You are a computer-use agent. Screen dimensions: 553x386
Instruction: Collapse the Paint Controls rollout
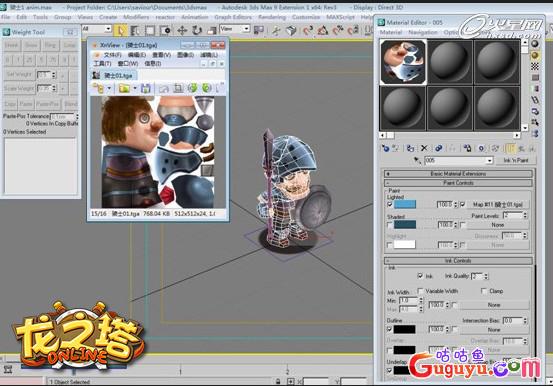tap(458, 183)
